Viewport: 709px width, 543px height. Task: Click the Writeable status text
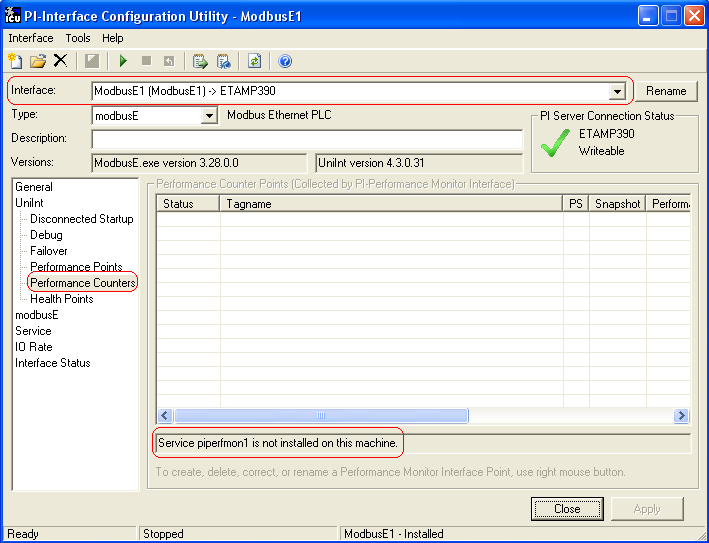[x=601, y=151]
